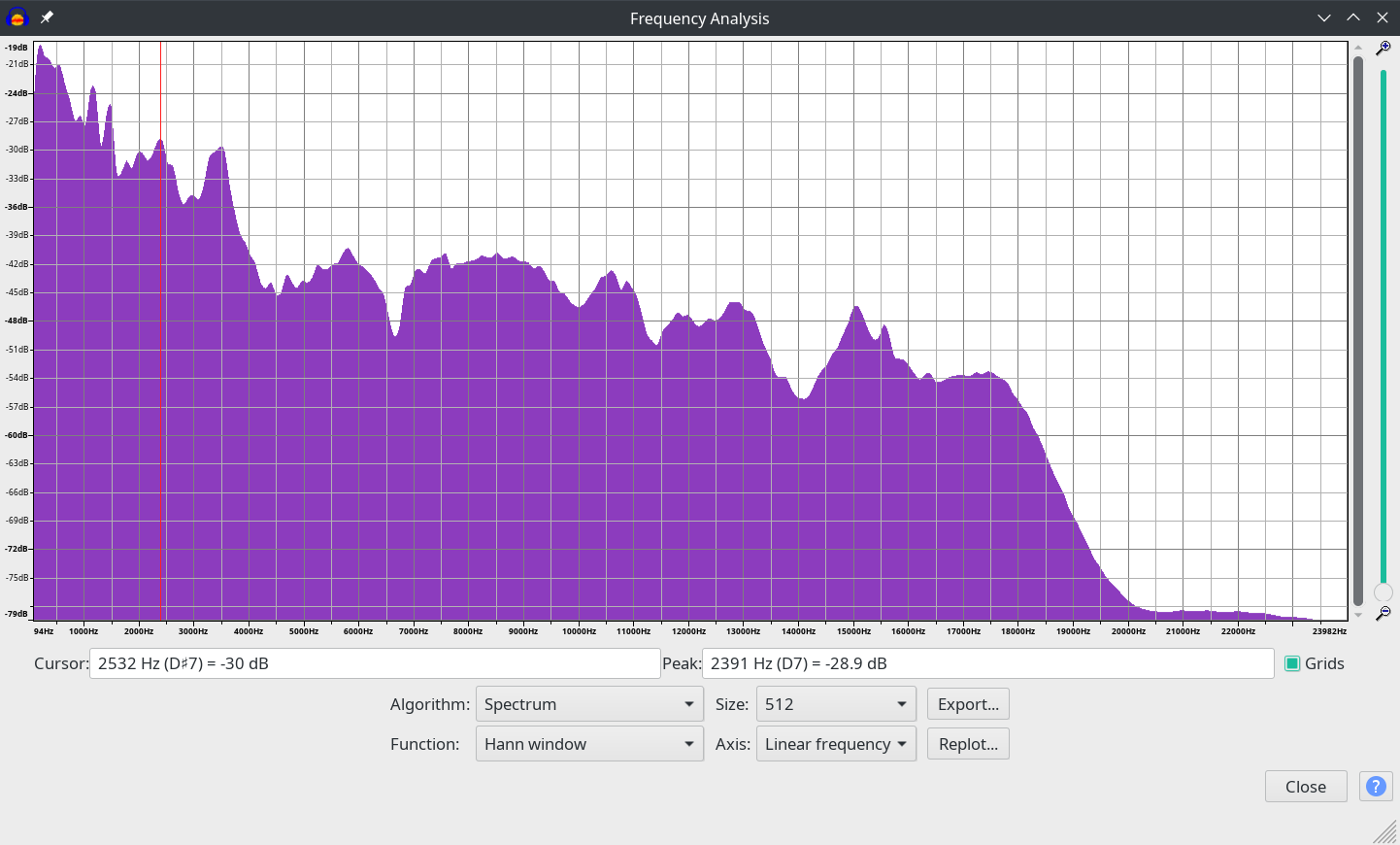Click the -48dB label on the level axis

coord(17,321)
